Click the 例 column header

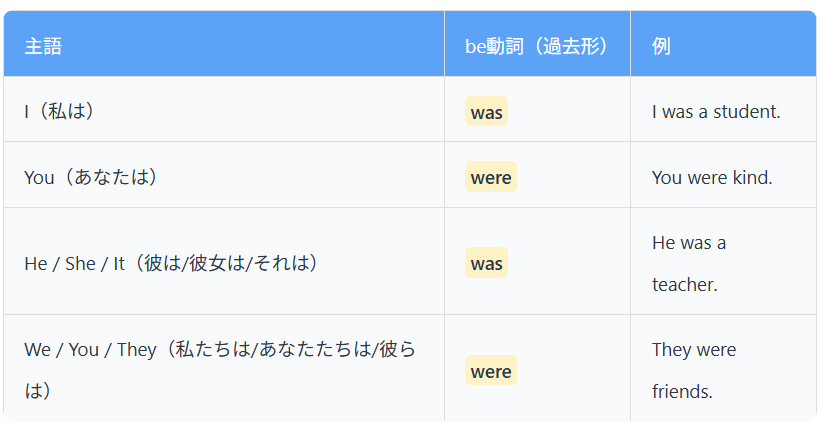[x=661, y=46]
